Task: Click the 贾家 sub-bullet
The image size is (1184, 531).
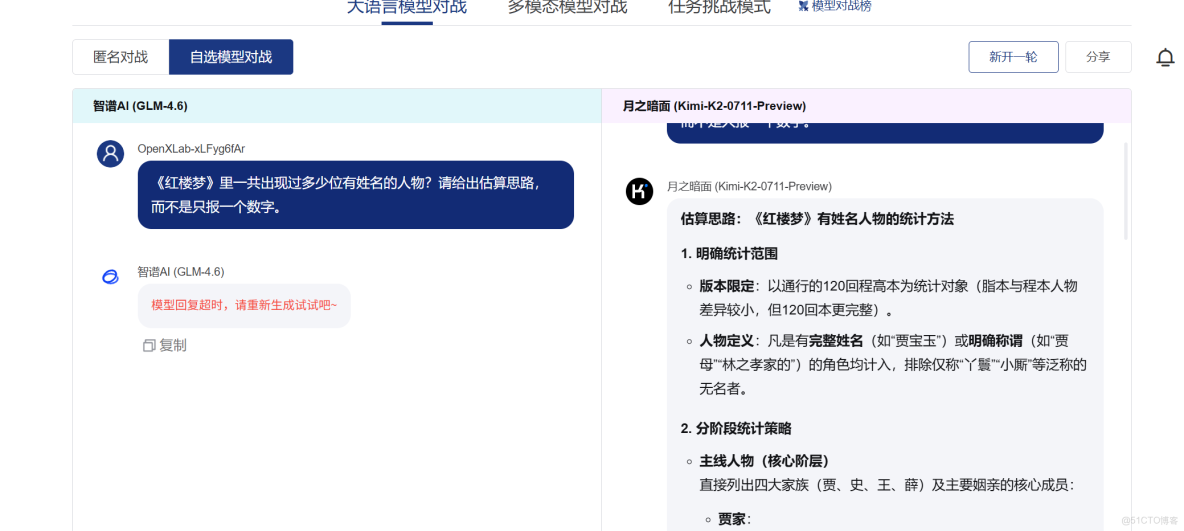Action: point(733,519)
